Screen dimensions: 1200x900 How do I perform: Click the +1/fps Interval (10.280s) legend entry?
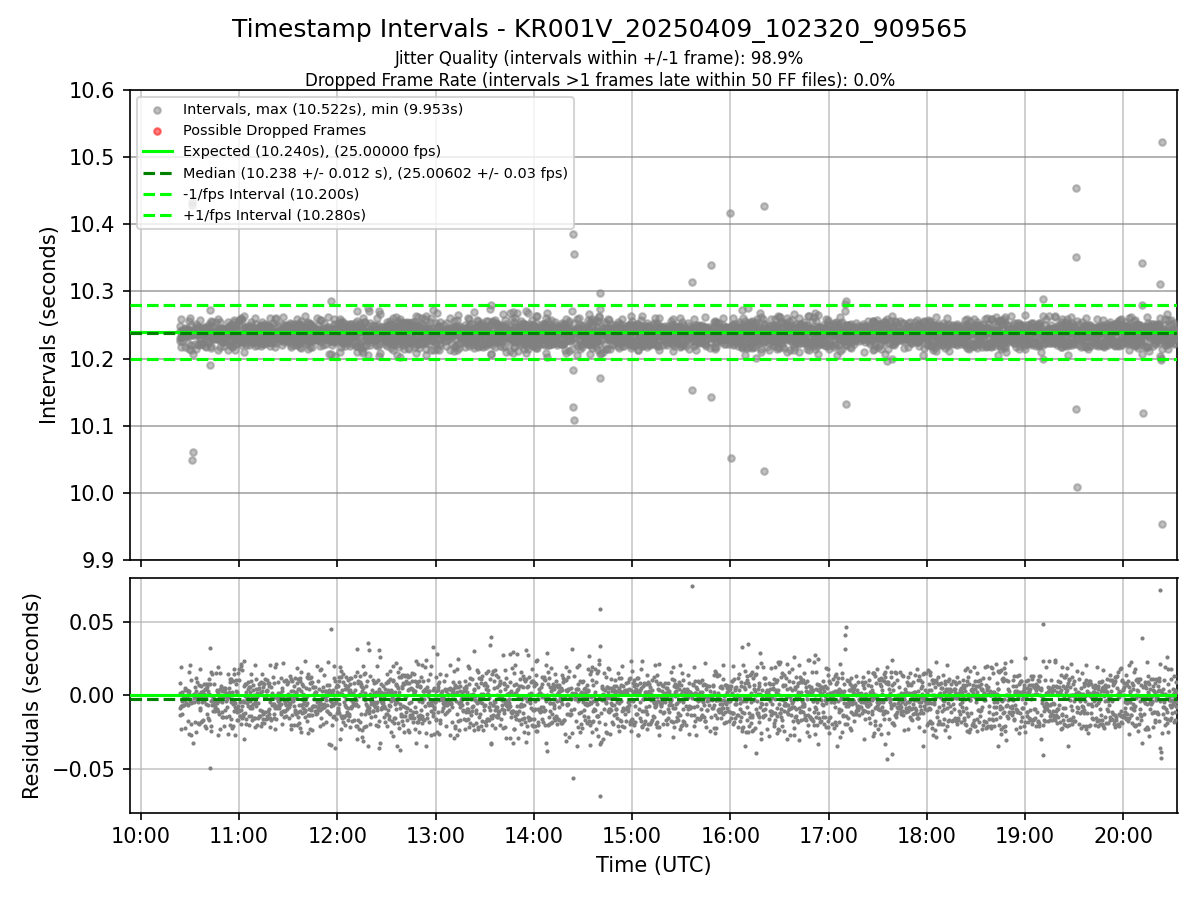[274, 215]
